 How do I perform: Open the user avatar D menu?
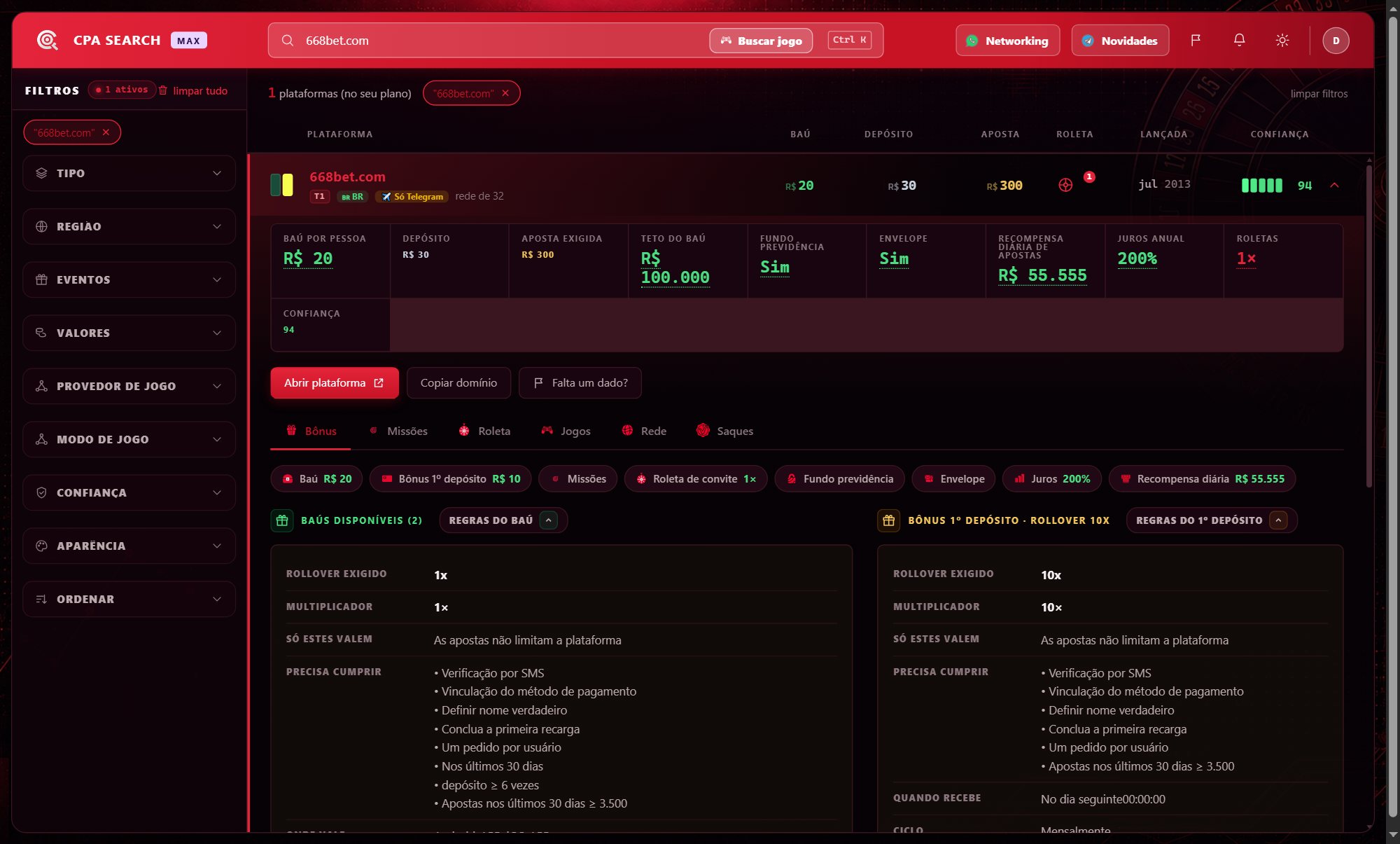[1336, 40]
